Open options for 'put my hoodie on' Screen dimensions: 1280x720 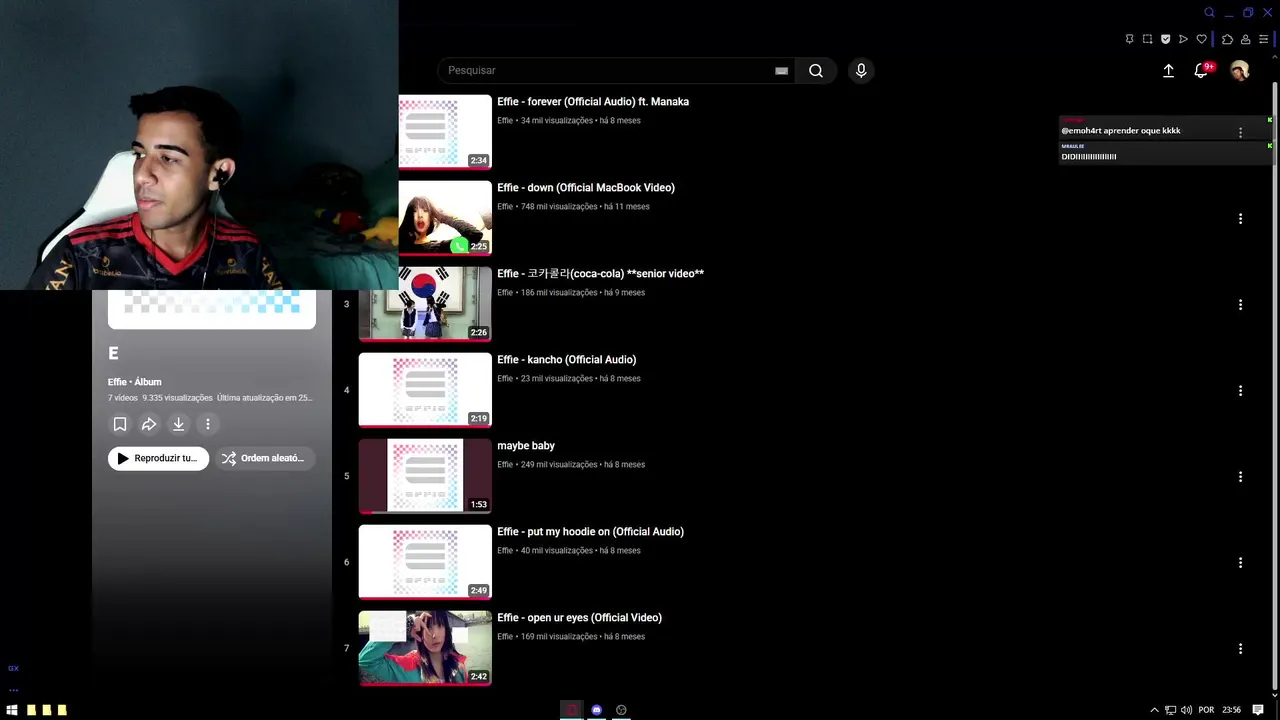[1240, 562]
